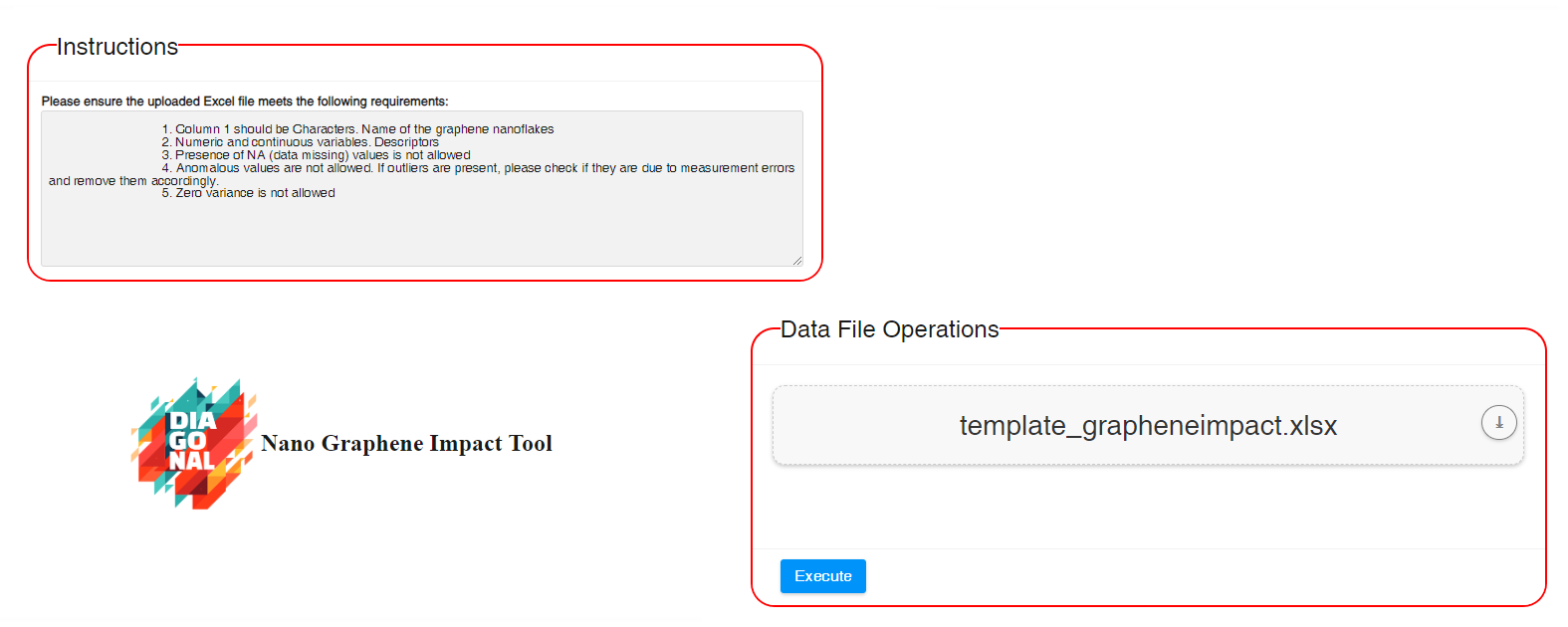Viewport: 1568px width, 627px height.
Task: Click the template_grapheneimpact.xlsx file name
Action: coord(1147,426)
